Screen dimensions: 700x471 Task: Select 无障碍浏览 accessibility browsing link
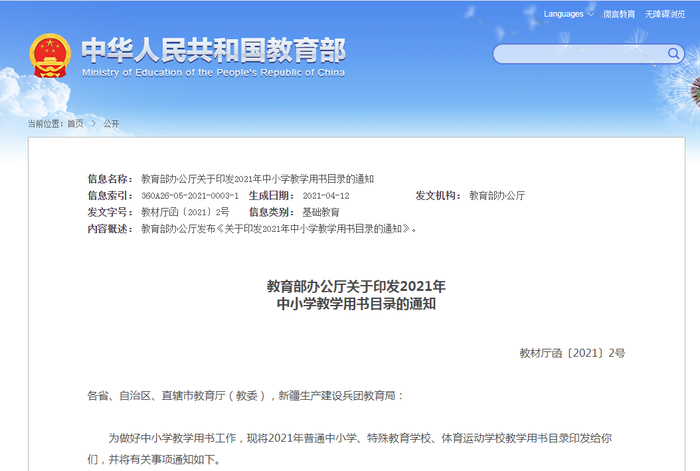[x=664, y=14]
